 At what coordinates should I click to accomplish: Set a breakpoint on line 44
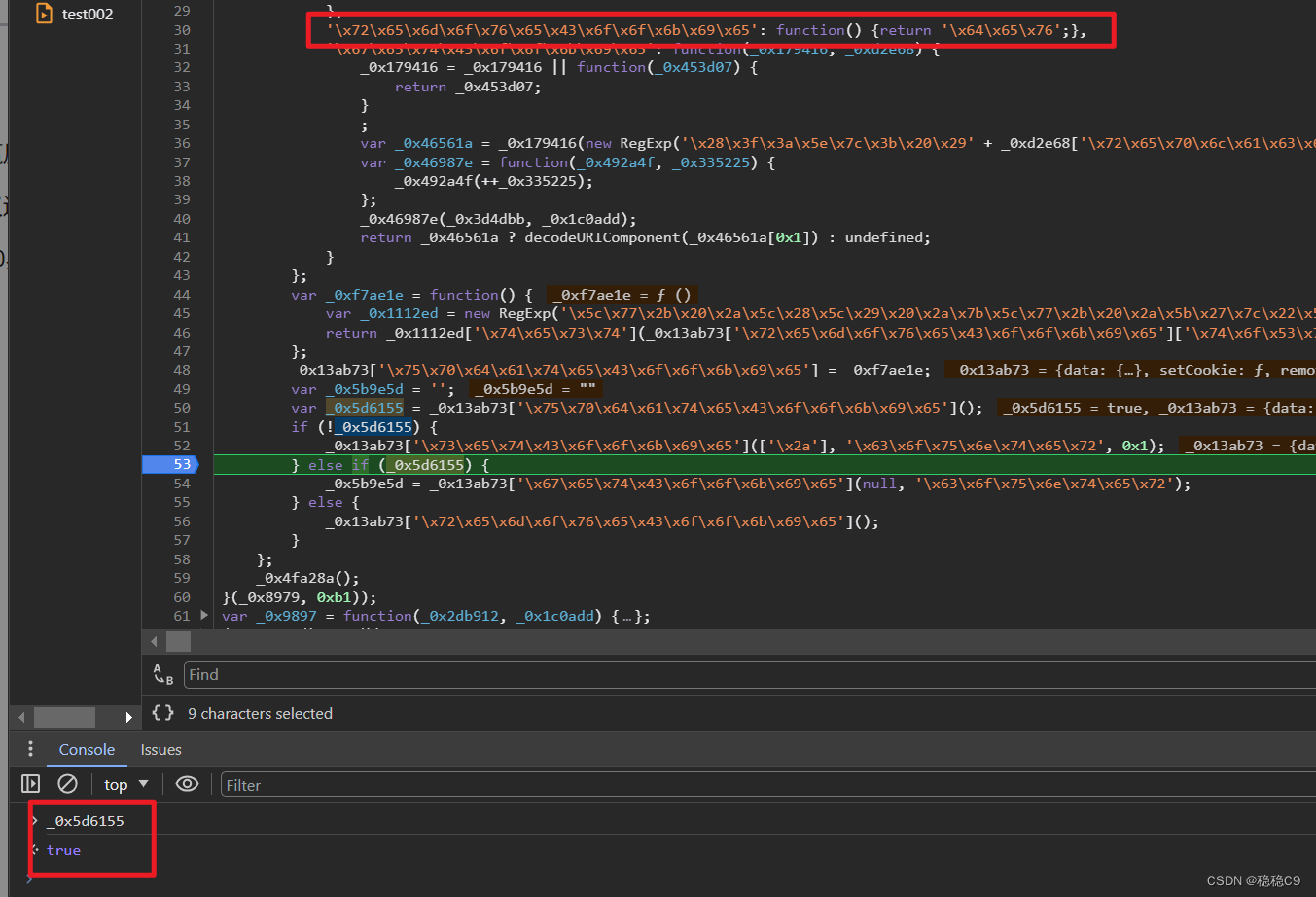pyautogui.click(x=182, y=295)
